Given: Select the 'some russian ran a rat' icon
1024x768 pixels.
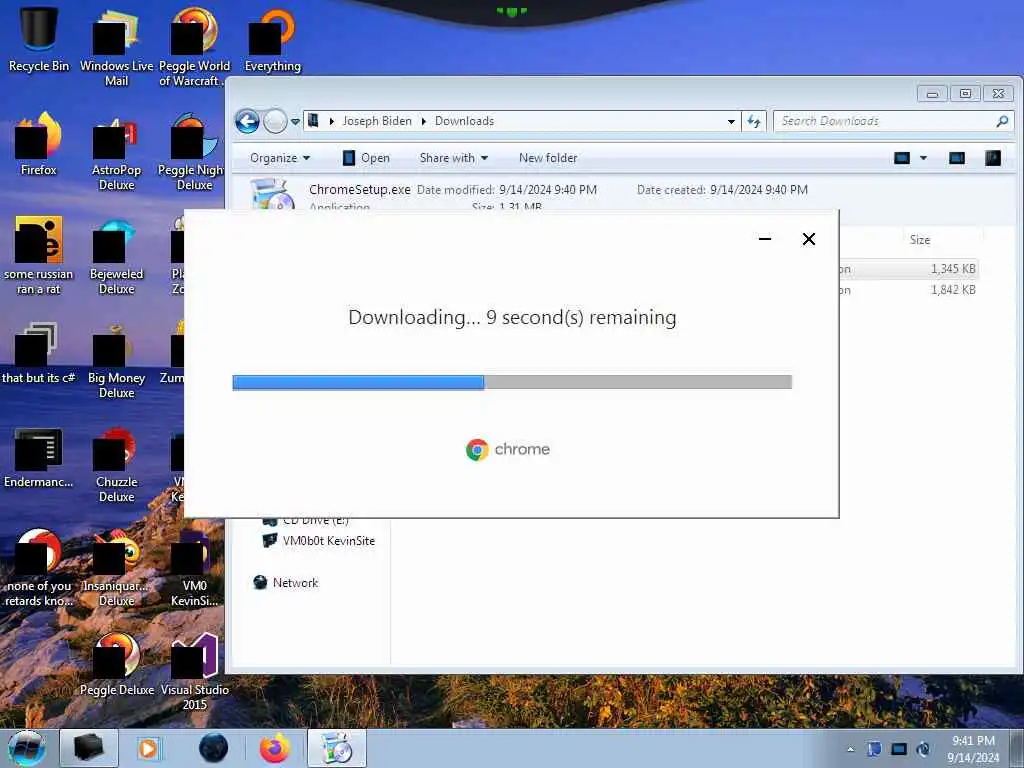Looking at the screenshot, I should coord(39,256).
